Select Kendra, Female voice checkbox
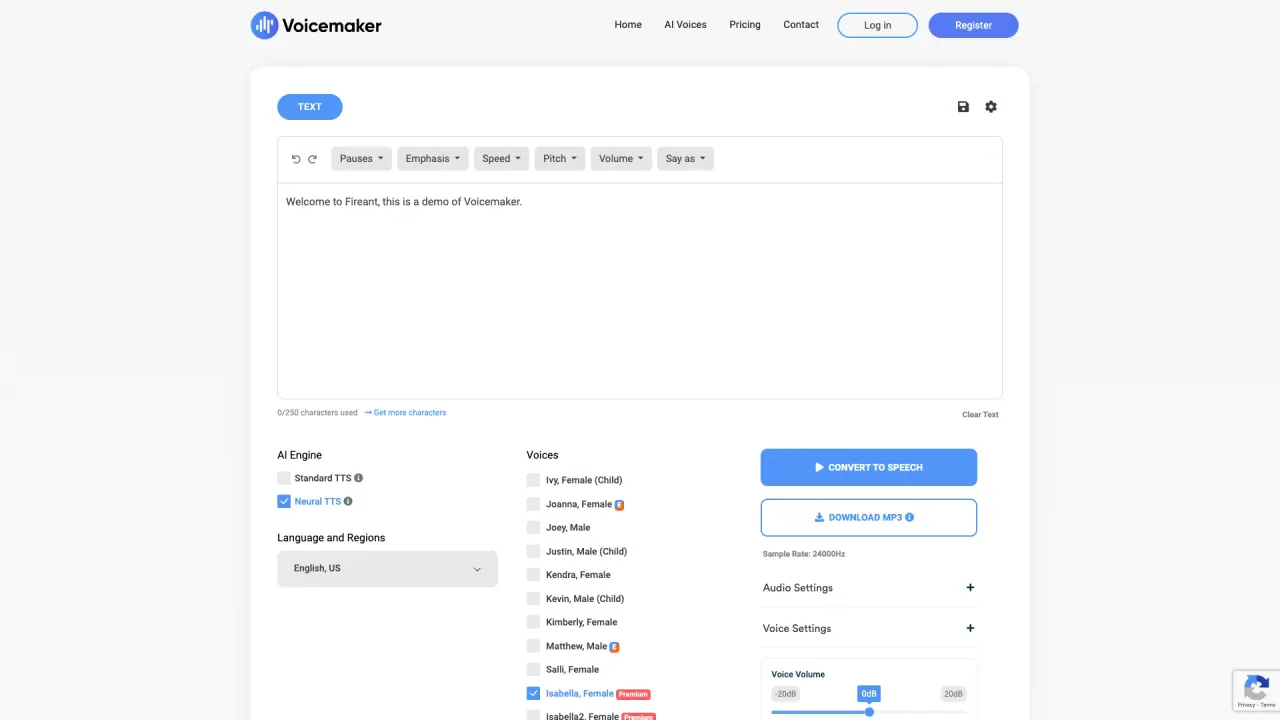The height and width of the screenshot is (720, 1280). (x=533, y=575)
